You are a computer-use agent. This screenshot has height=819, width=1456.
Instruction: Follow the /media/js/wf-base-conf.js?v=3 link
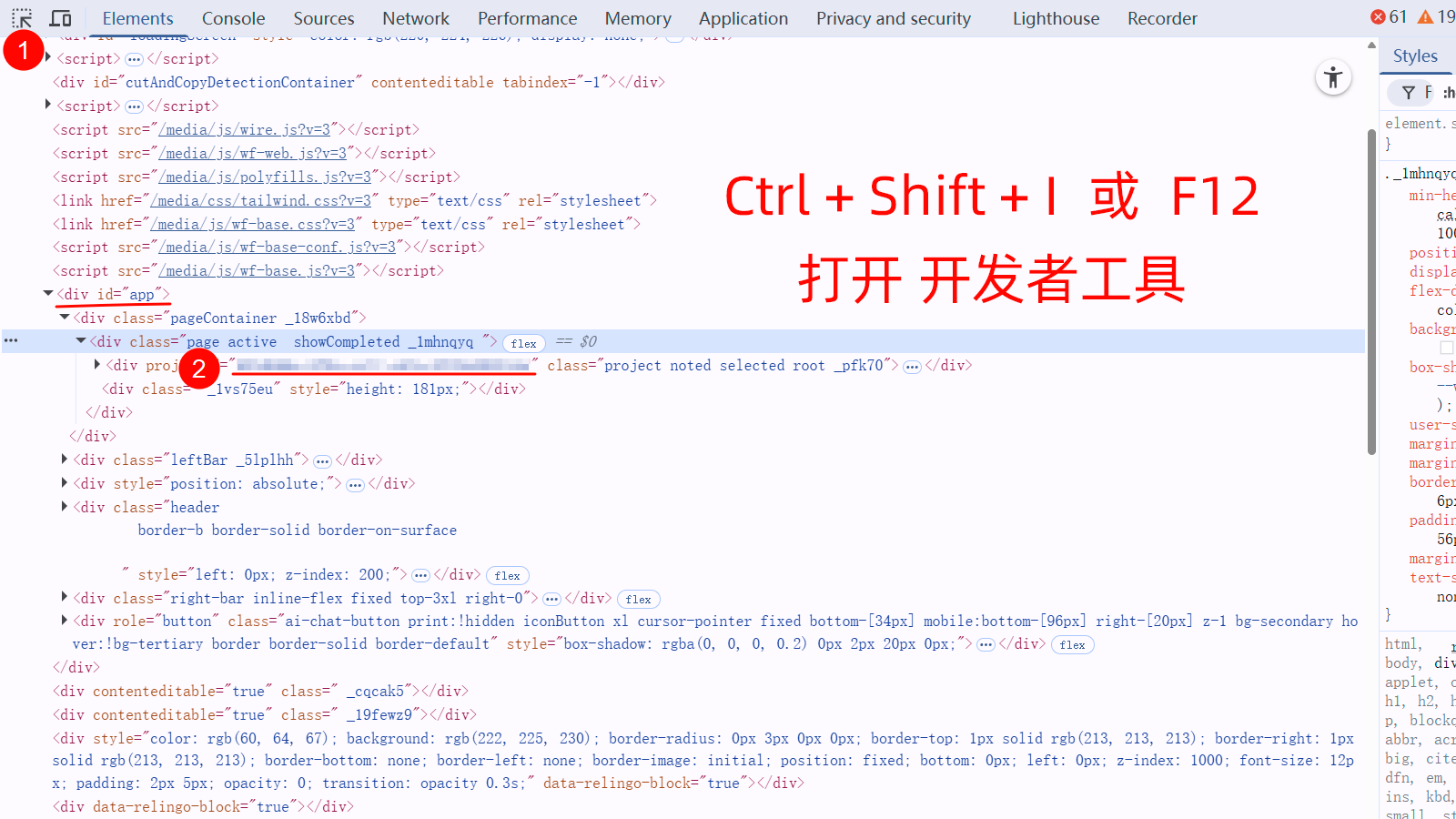[278, 248]
